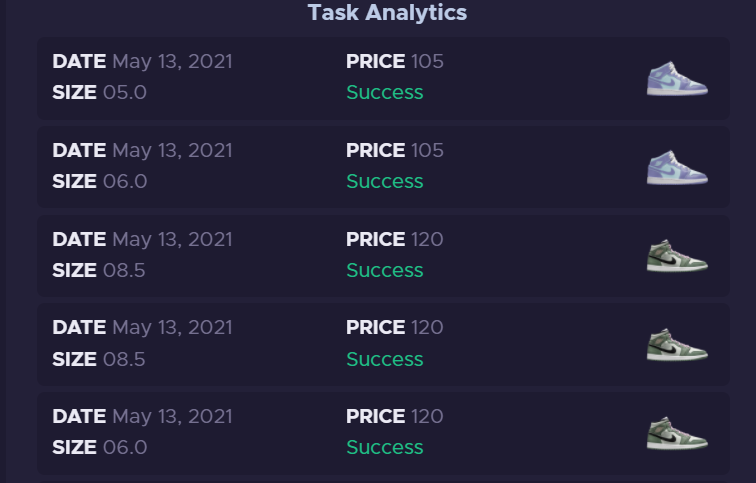Image resolution: width=756 pixels, height=483 pixels.
Task: Click Success status in the size 05.0 row
Action: pyautogui.click(x=385, y=92)
